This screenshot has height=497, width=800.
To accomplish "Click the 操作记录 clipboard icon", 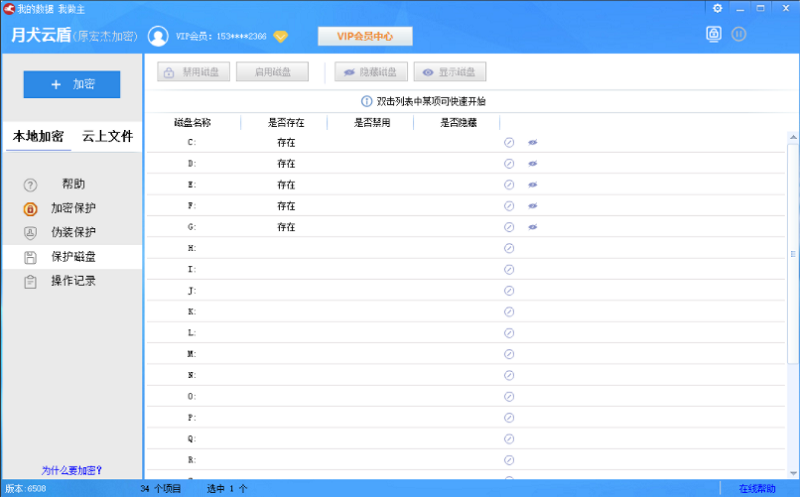I will 30,282.
